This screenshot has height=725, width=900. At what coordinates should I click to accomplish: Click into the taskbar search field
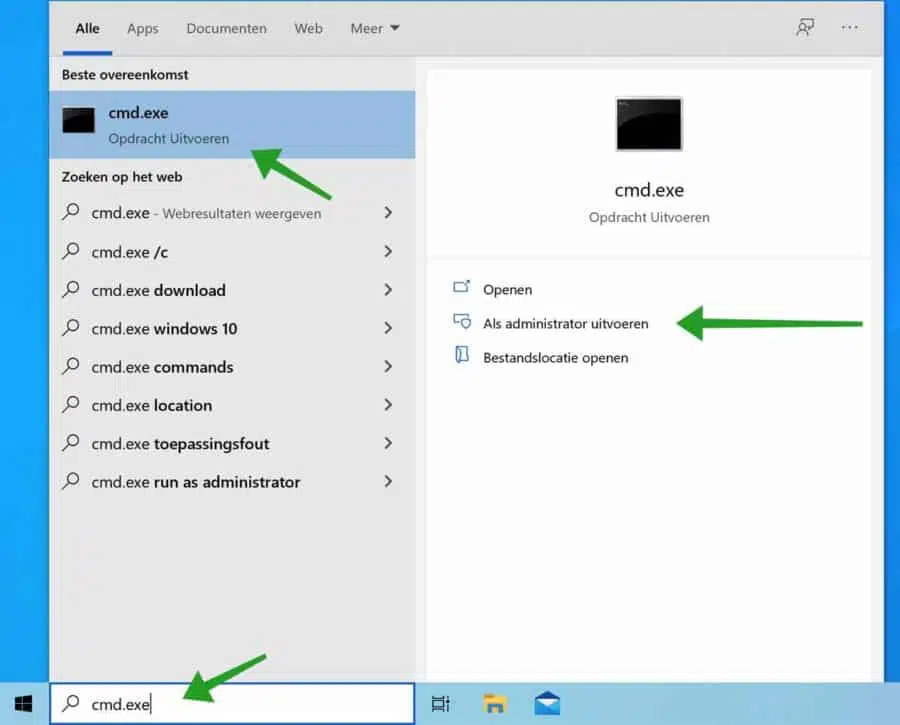[232, 703]
